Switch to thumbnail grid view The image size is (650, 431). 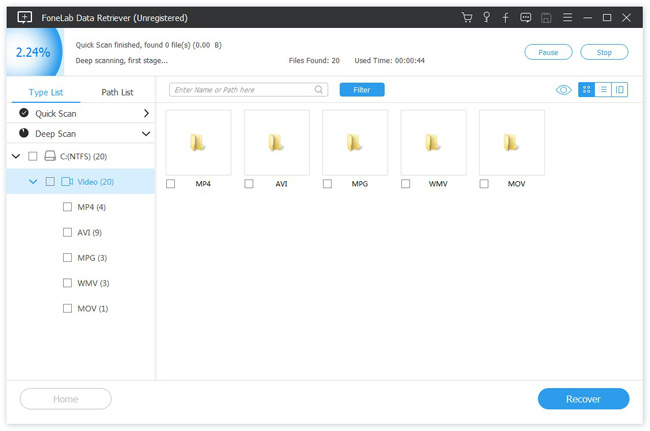586,90
